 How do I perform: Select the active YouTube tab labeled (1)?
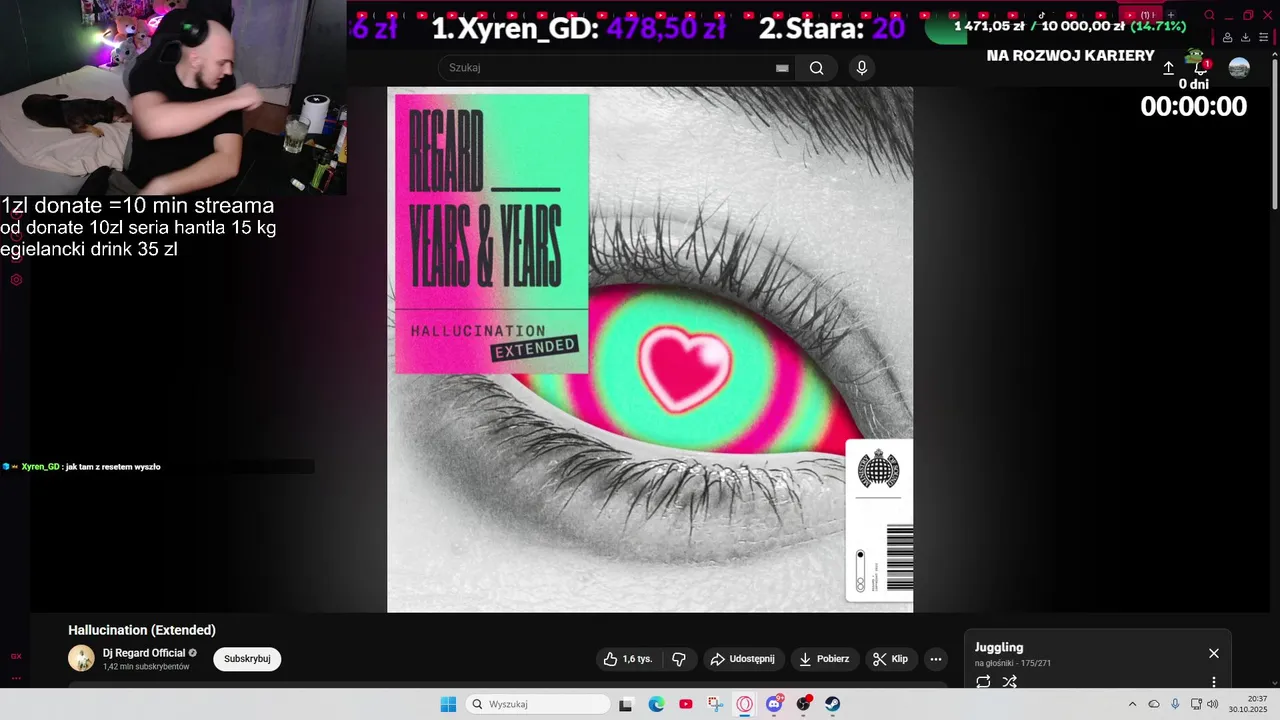[1141, 15]
